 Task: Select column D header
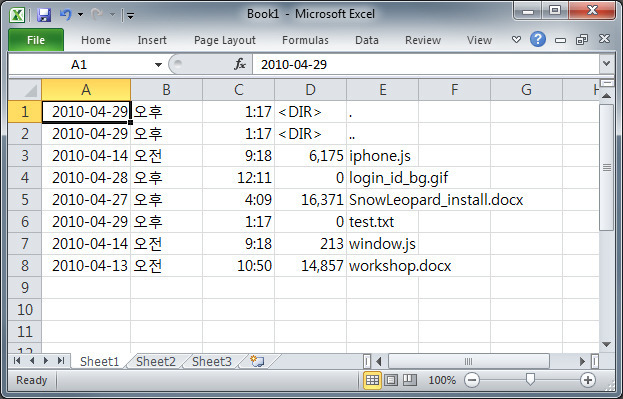[310, 90]
